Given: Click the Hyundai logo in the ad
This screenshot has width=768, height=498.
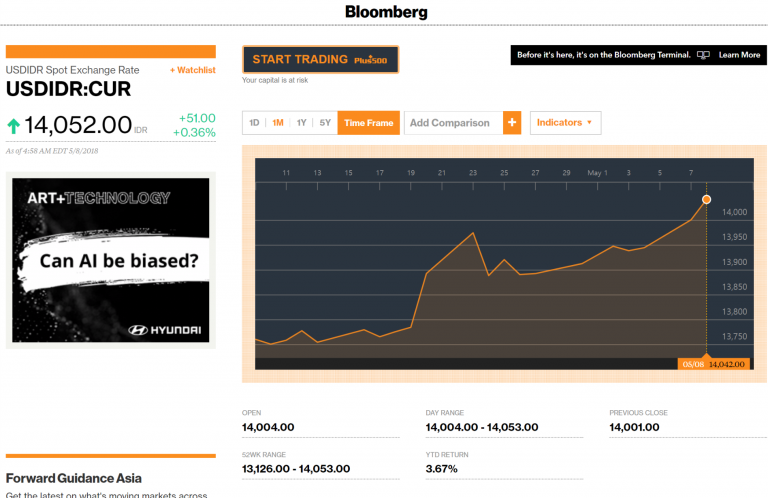Looking at the screenshot, I should (165, 329).
